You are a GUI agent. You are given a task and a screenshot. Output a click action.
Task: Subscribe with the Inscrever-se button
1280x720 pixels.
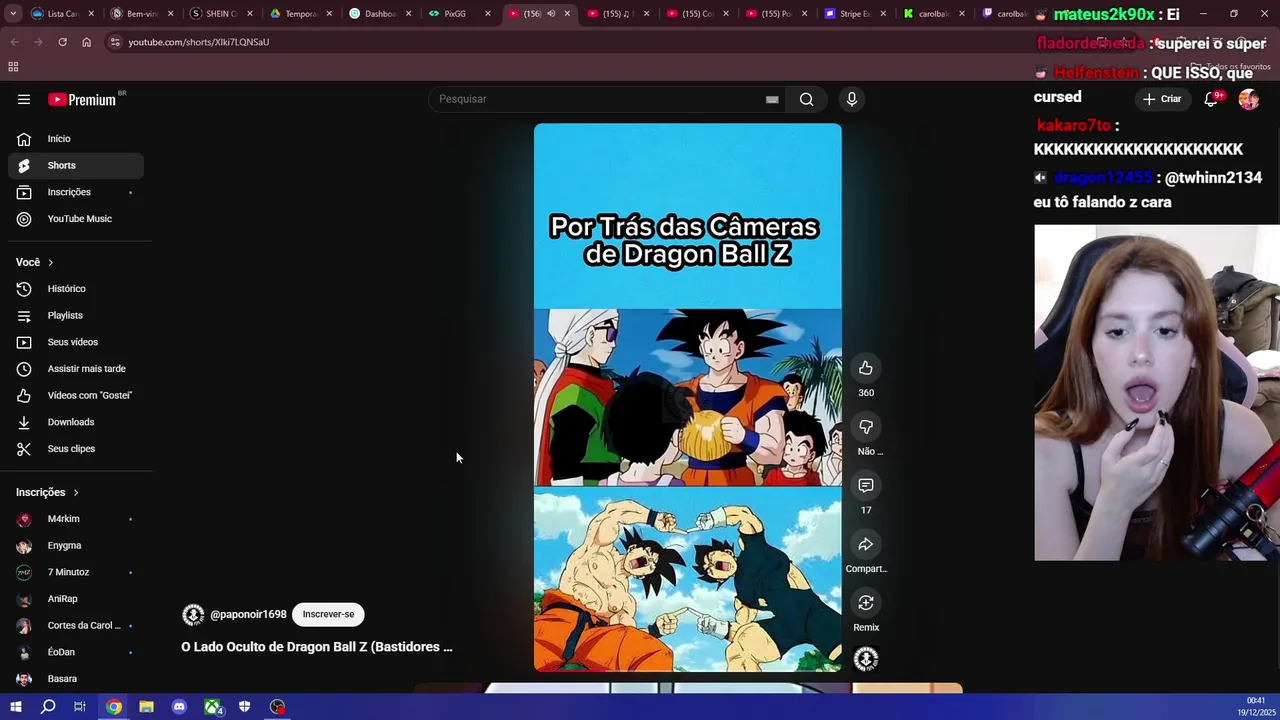click(x=328, y=614)
